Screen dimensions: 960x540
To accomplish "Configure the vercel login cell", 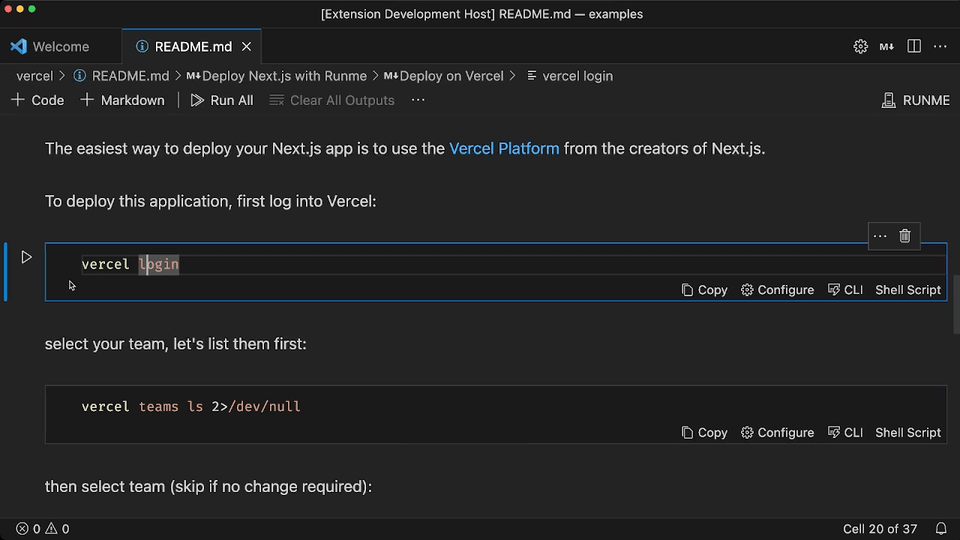I will pyautogui.click(x=778, y=290).
